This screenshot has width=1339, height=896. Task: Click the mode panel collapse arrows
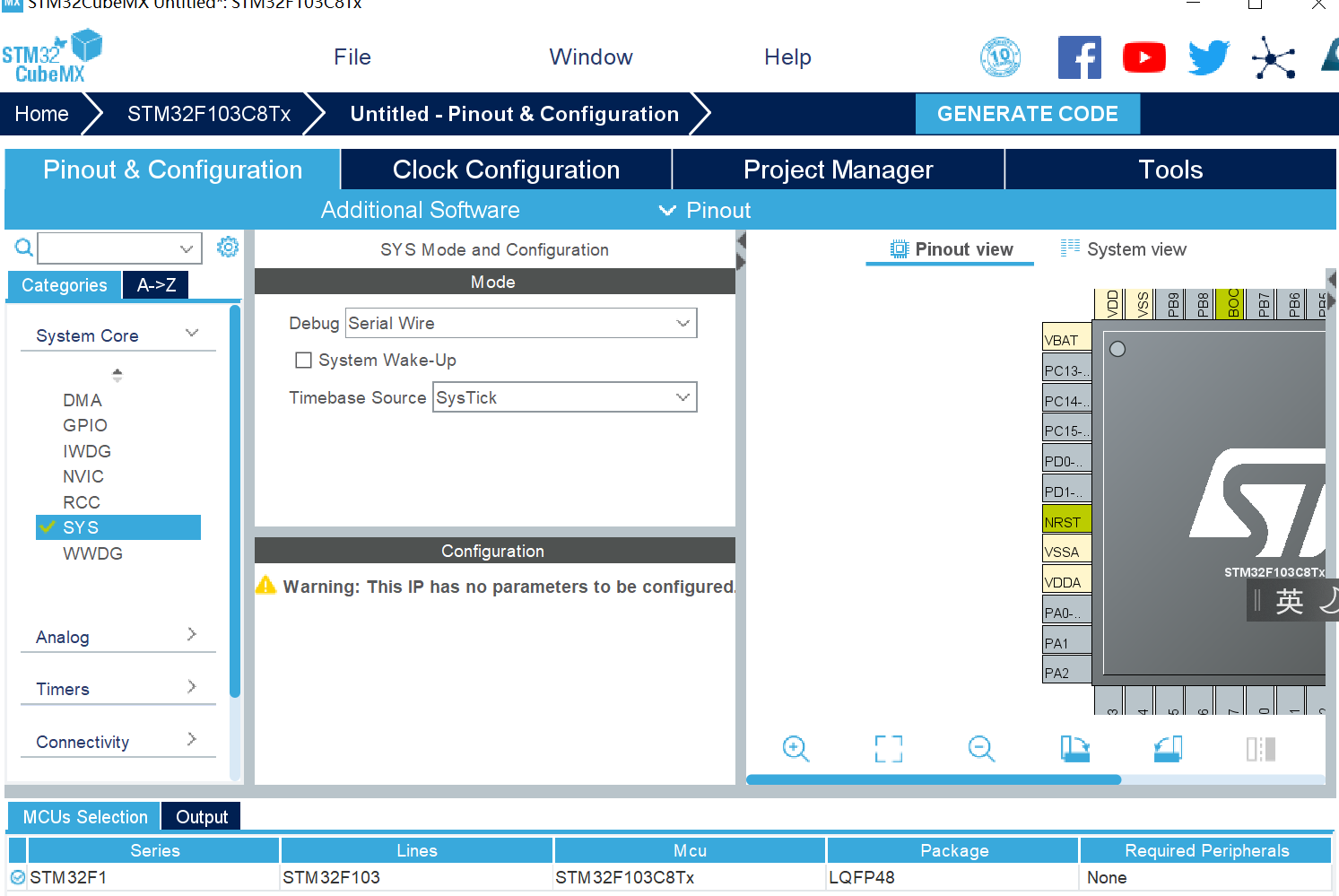pos(741,251)
